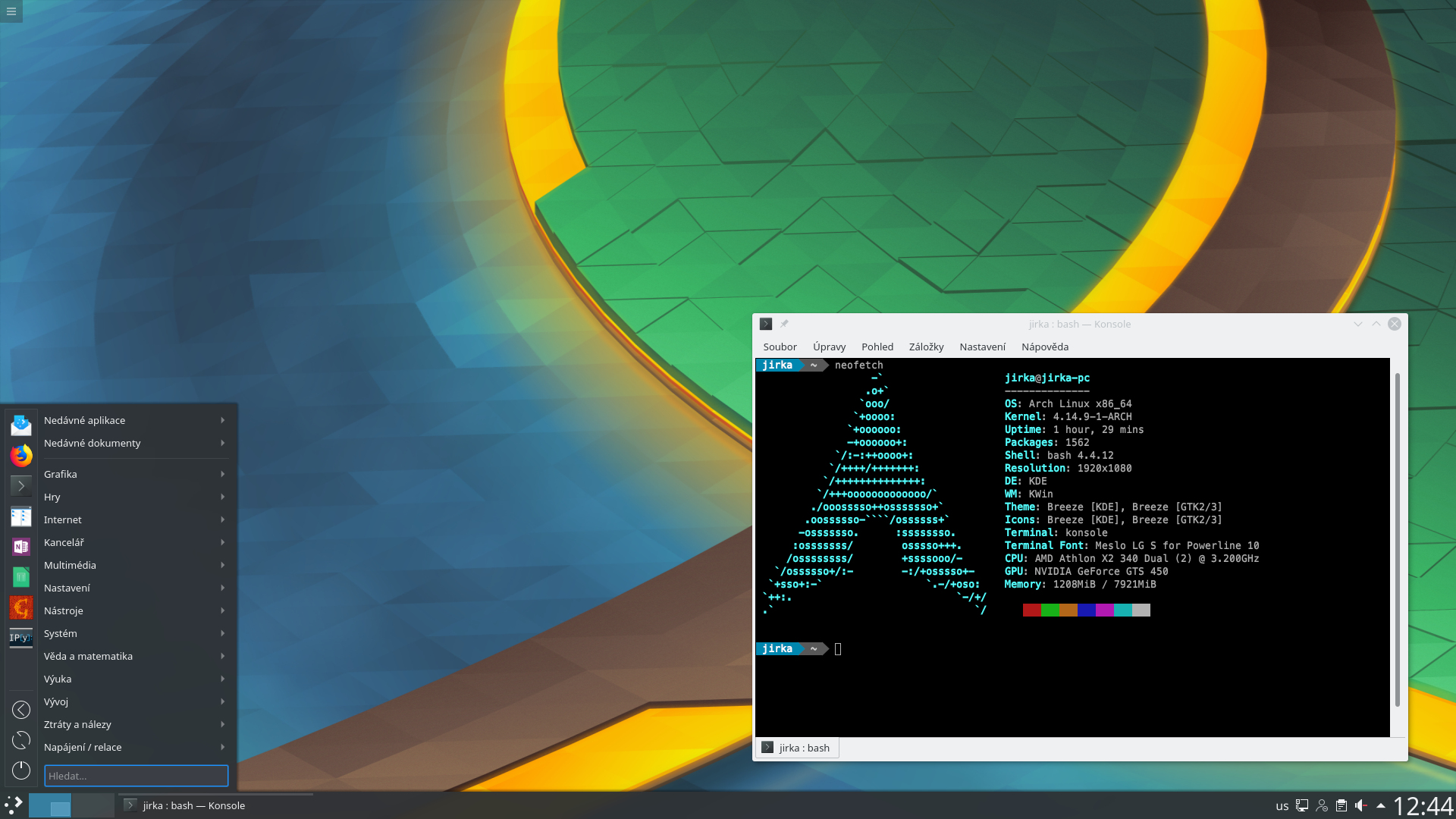Screen dimensions: 1456x819
Task: Open the 12:44 clock calendar
Action: (x=1423, y=805)
